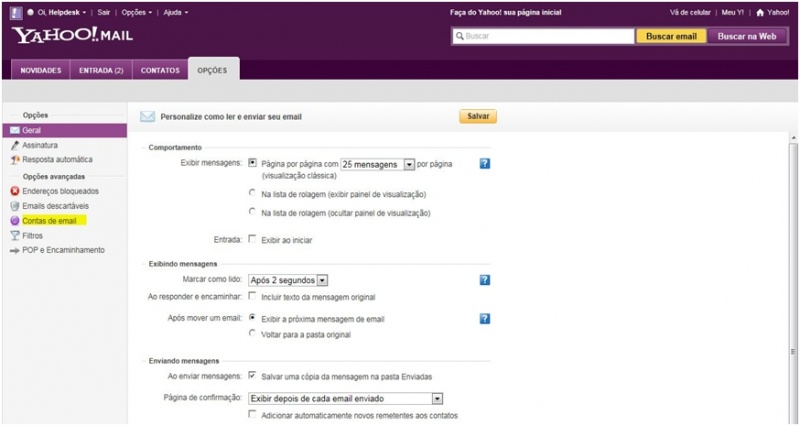The image size is (800, 426).
Task: Check Incluir texto da mensagem original
Action: point(252,296)
